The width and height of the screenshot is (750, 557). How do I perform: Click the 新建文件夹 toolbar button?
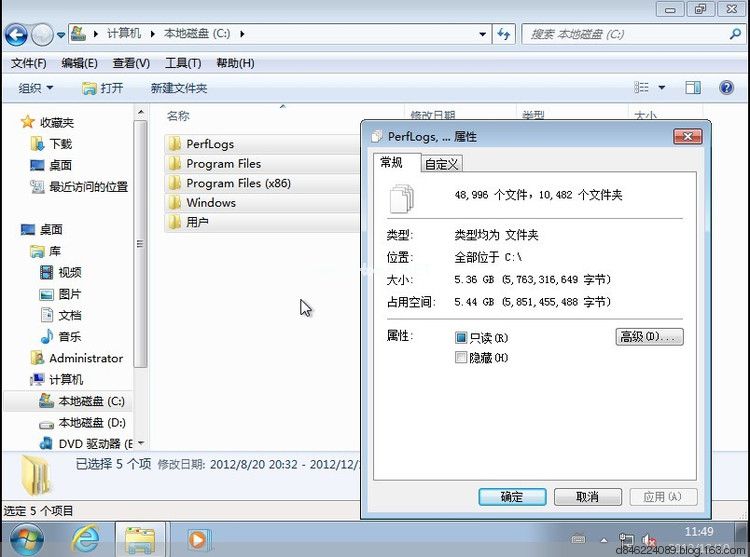pyautogui.click(x=179, y=88)
